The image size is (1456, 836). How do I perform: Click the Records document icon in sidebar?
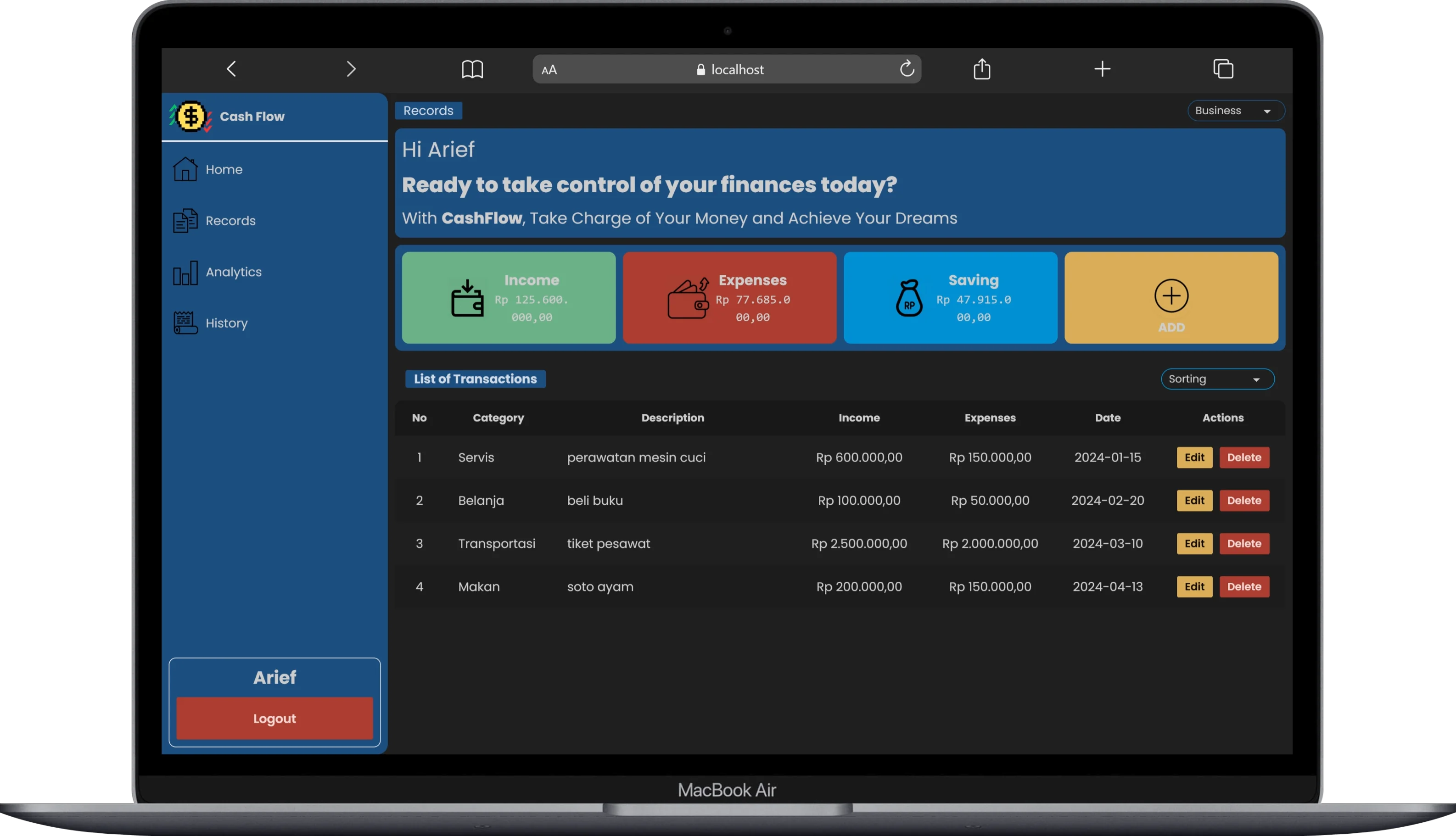185,221
